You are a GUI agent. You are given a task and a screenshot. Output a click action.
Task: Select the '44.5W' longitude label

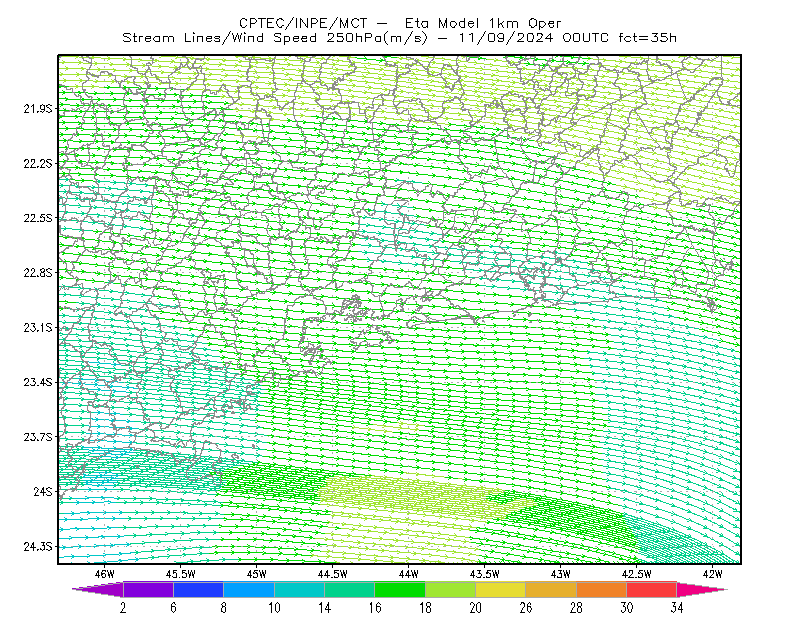click(333, 574)
